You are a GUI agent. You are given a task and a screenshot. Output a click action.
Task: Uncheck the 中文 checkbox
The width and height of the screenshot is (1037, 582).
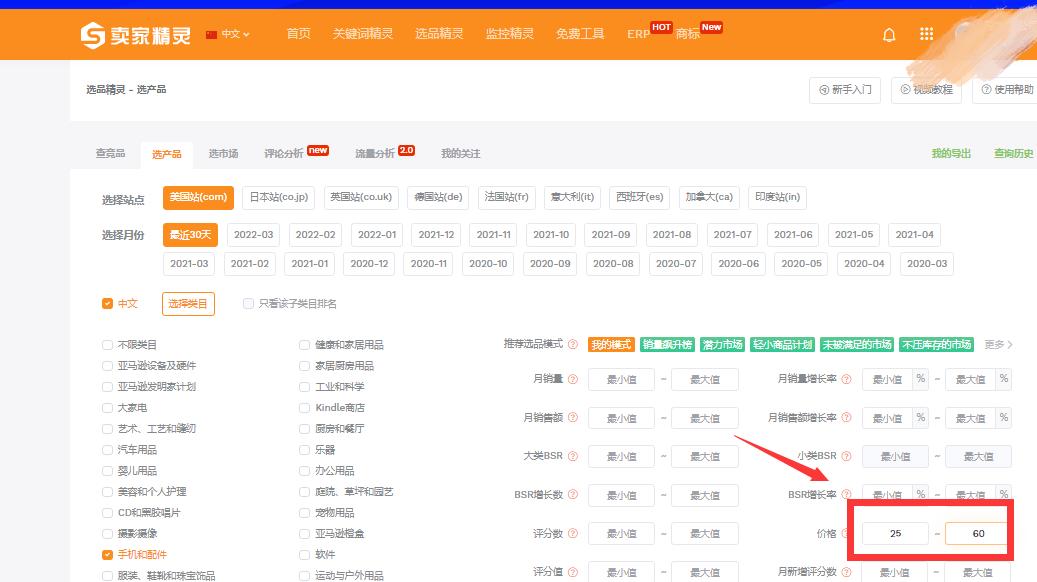click(109, 303)
